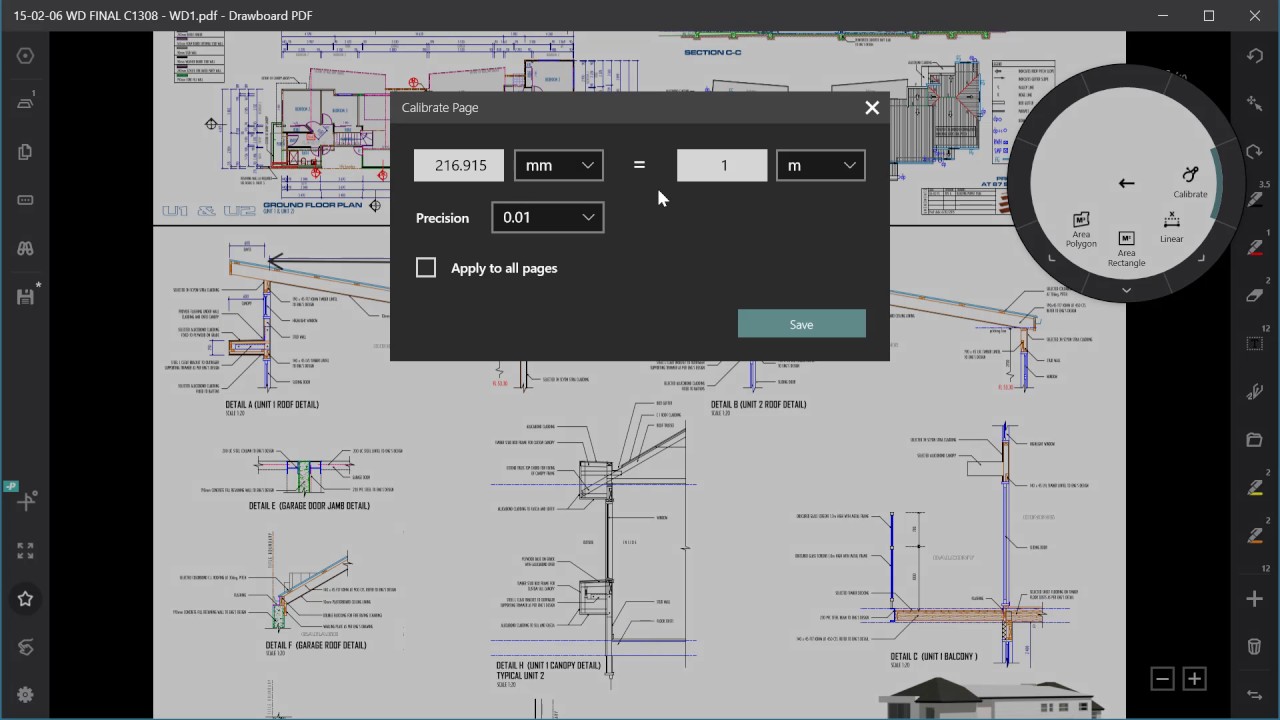
Task: Select the red pen tool in right toolbar
Action: click(x=1255, y=247)
